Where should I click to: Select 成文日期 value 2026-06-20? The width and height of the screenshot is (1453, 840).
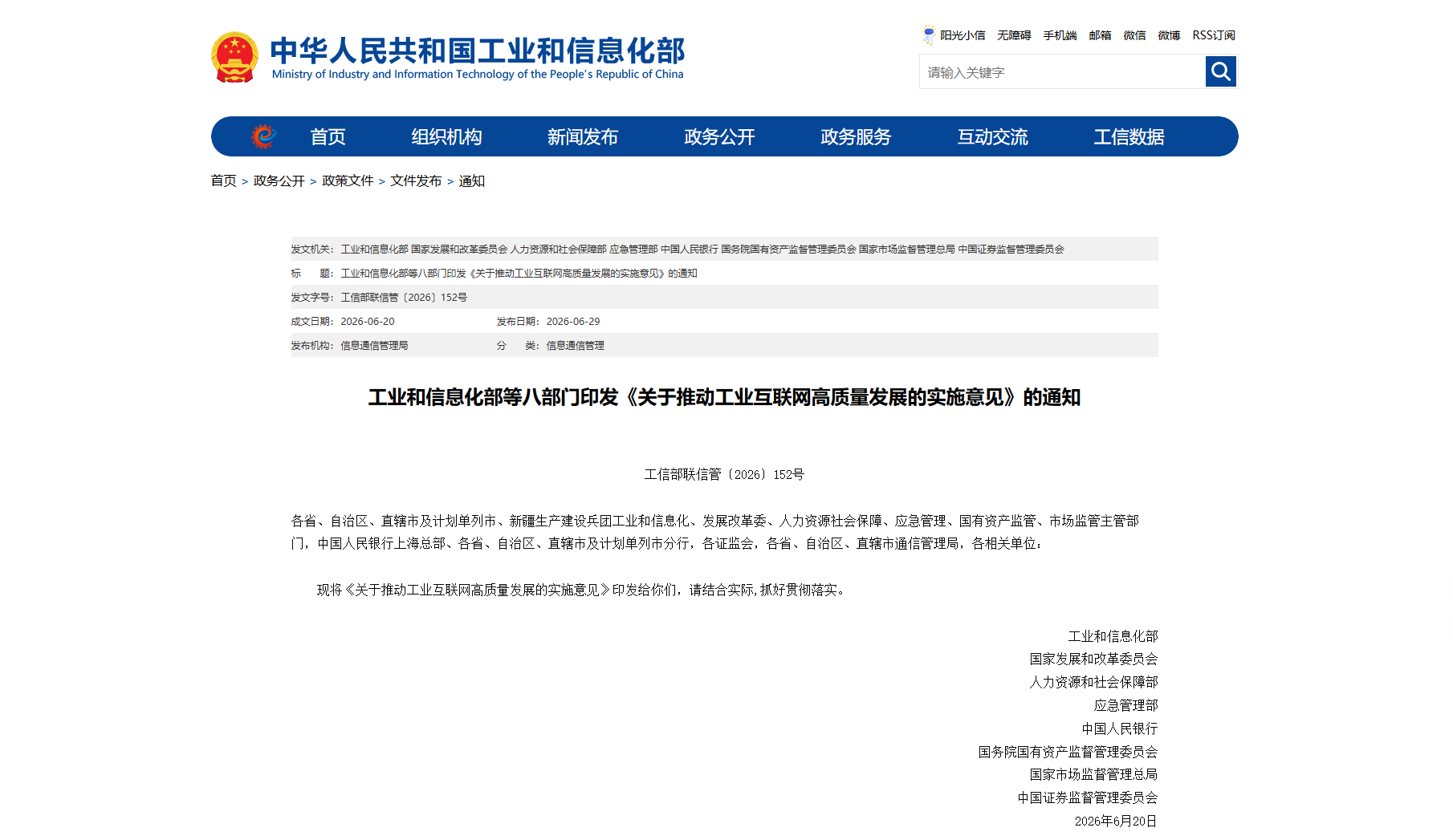[368, 322]
